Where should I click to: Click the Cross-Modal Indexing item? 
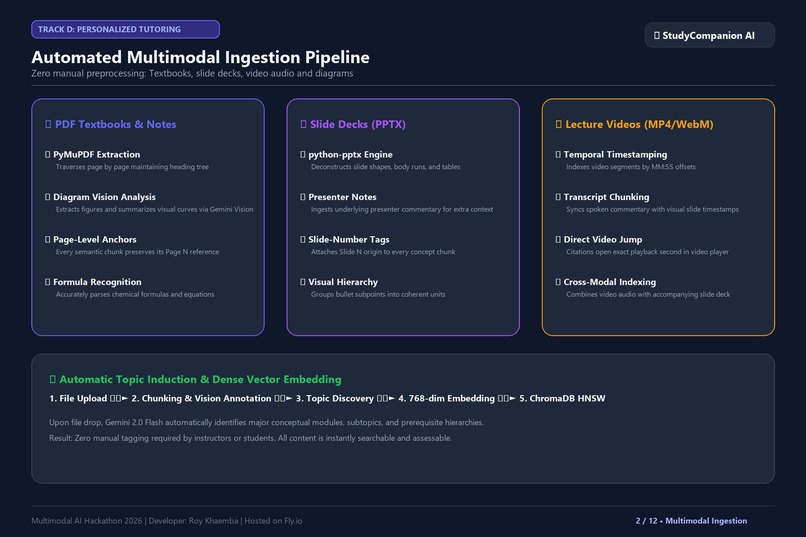click(x=610, y=282)
